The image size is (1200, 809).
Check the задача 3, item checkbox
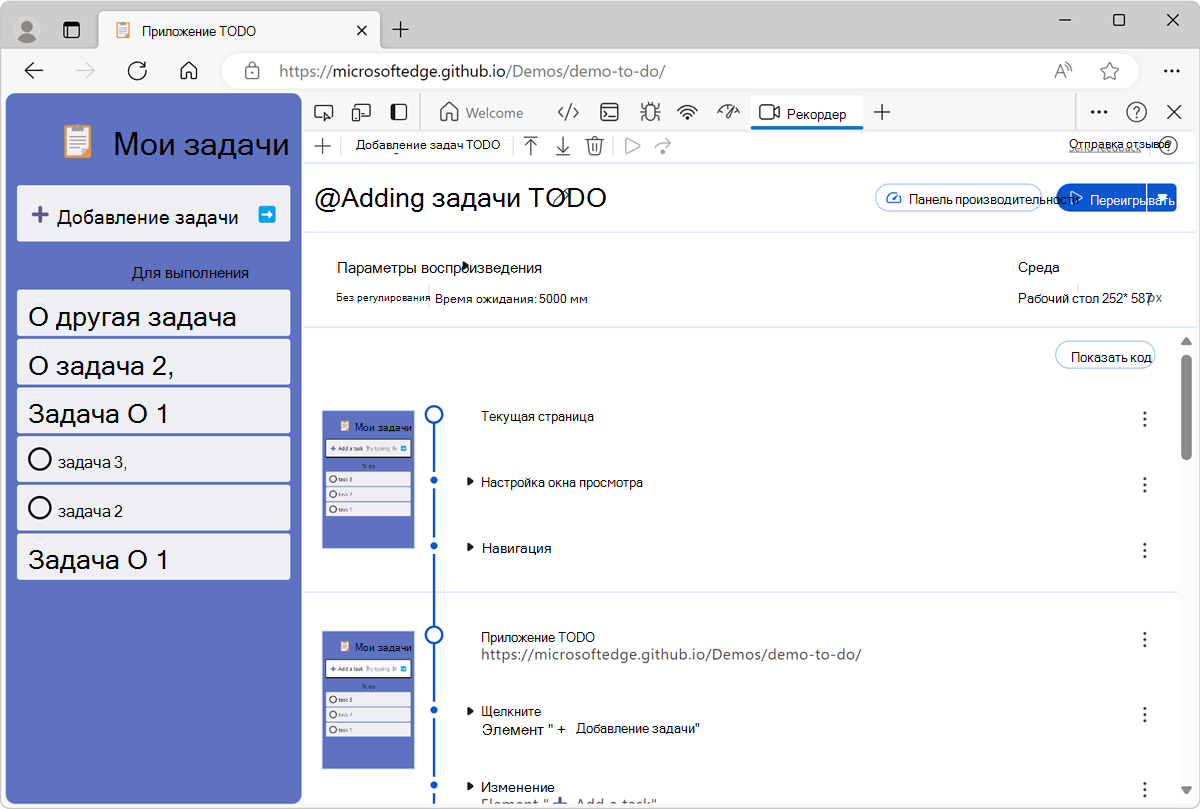coord(40,459)
